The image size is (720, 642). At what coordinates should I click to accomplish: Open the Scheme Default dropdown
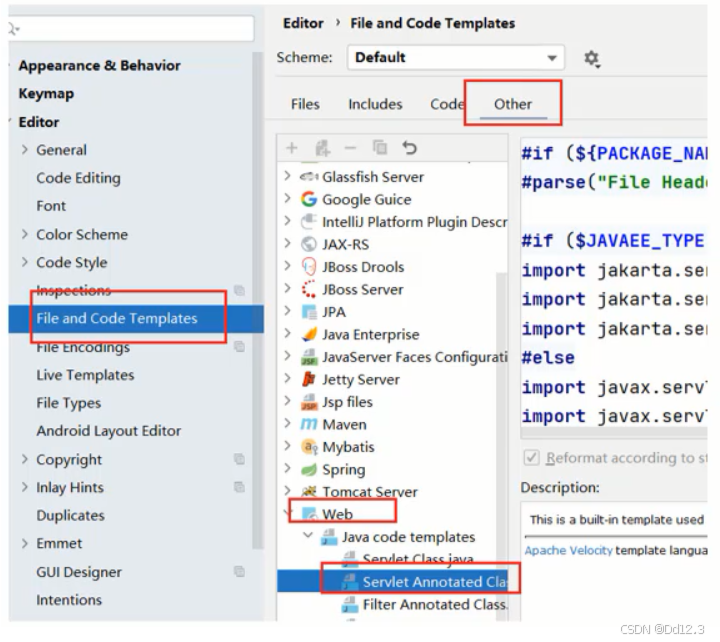coord(456,57)
